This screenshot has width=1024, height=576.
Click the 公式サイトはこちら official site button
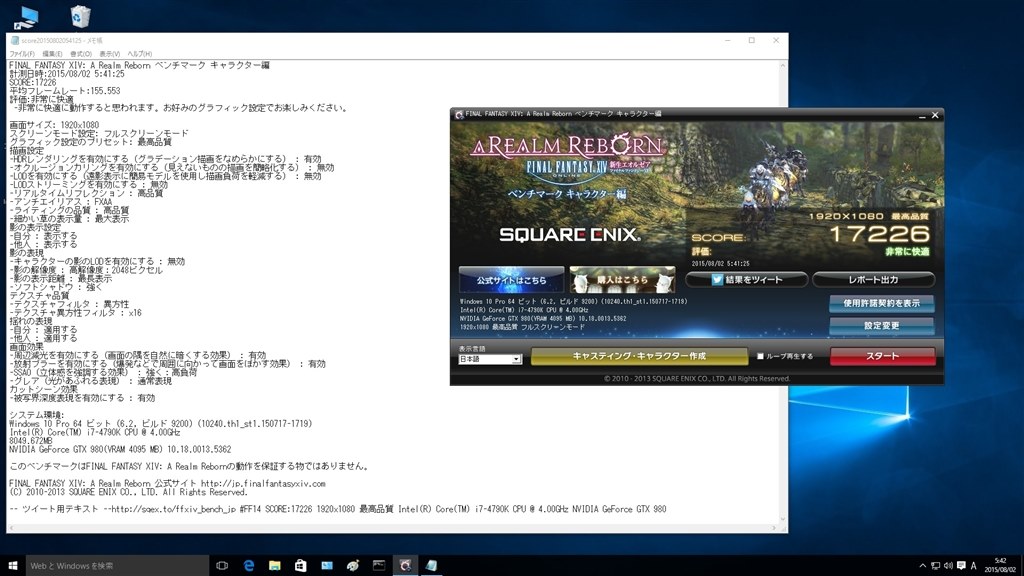click(x=511, y=280)
